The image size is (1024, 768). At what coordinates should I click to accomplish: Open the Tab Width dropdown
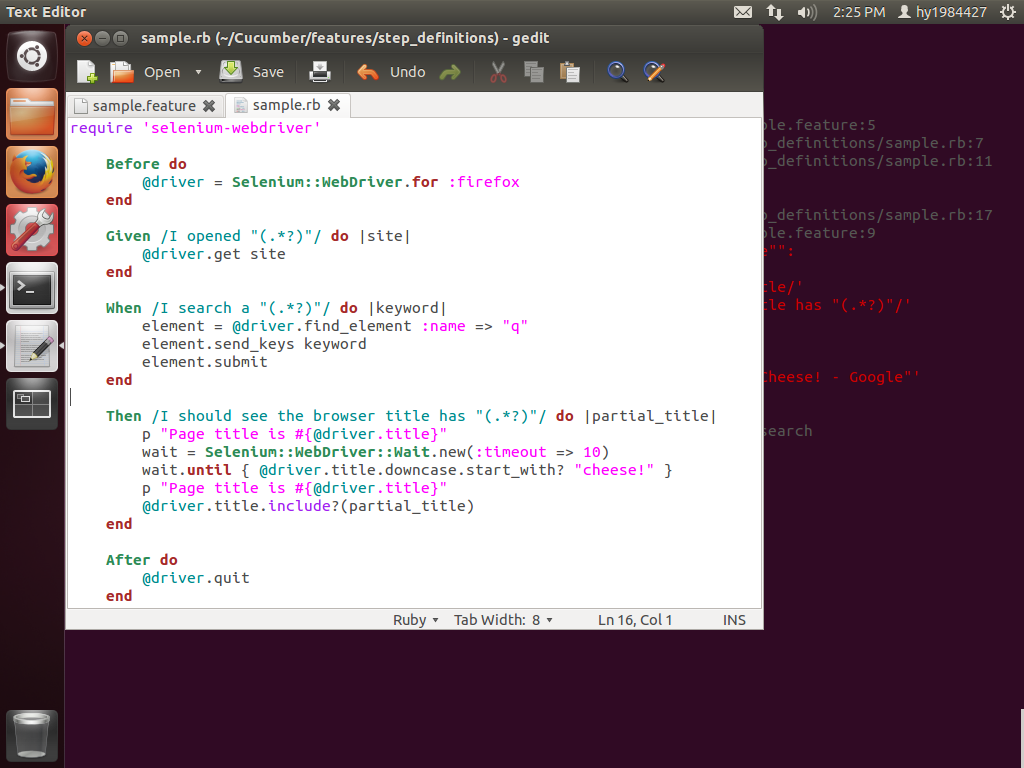click(504, 620)
